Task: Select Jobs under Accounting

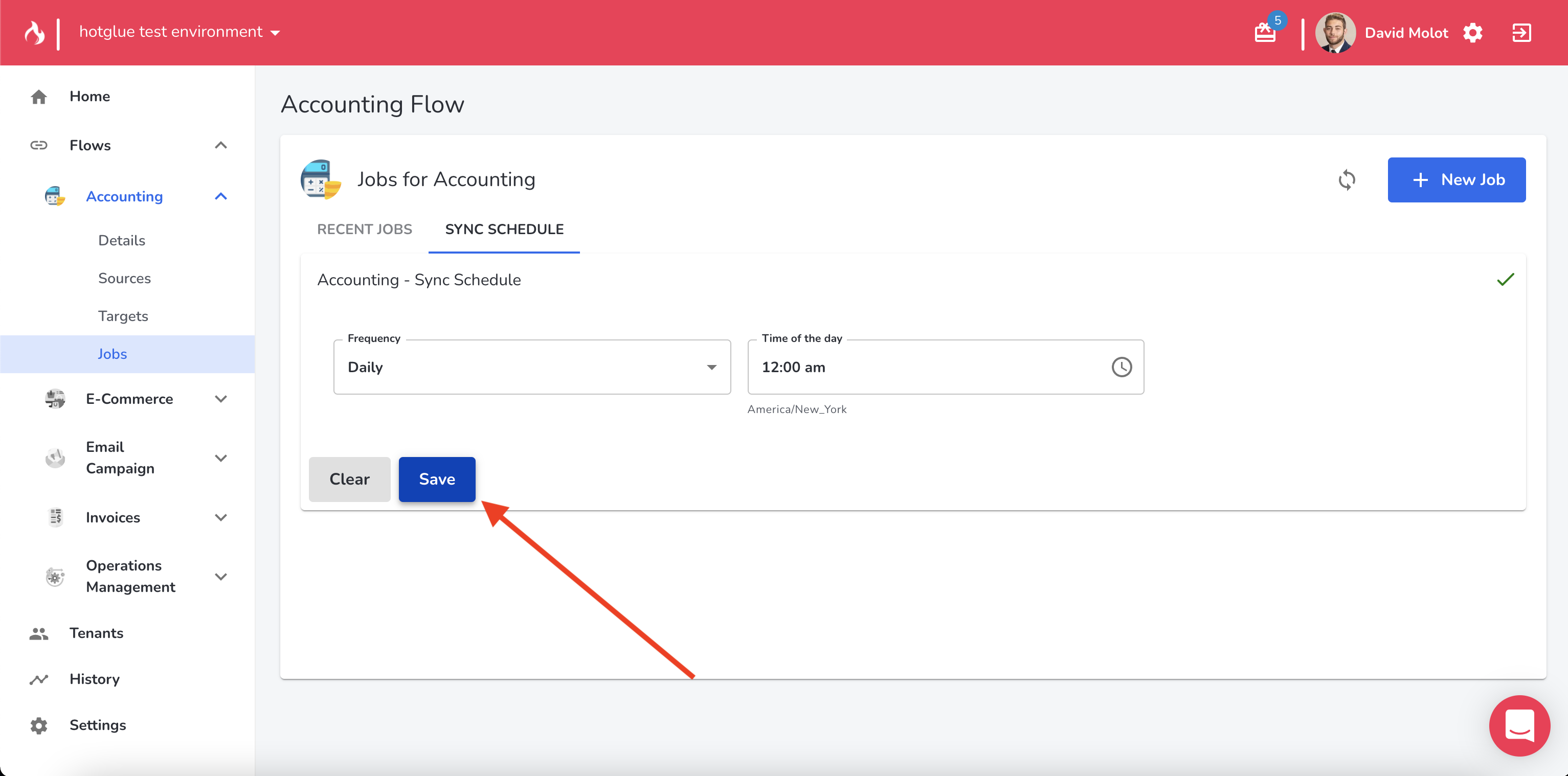Action: click(127, 354)
